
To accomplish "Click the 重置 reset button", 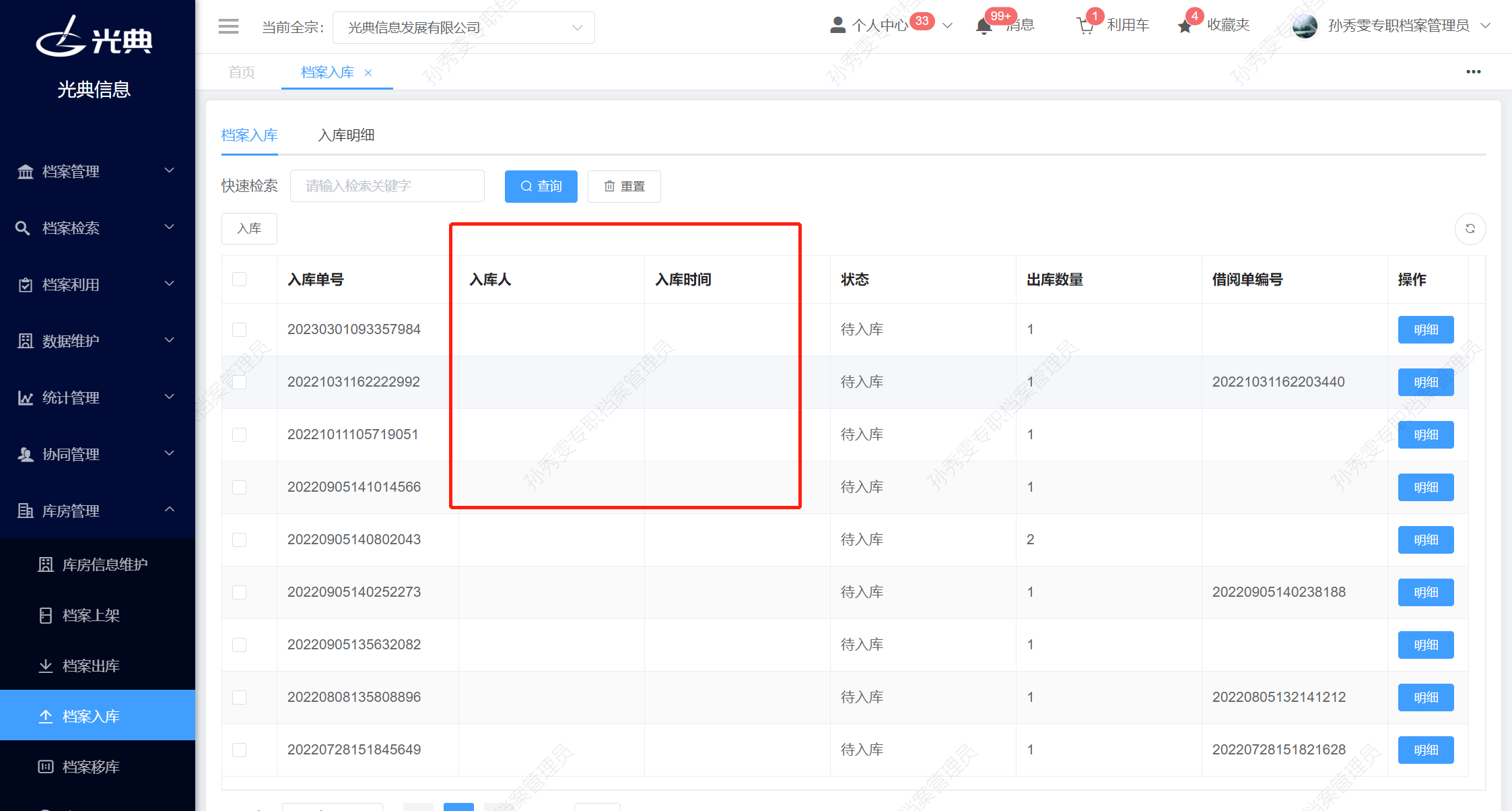I will 624,187.
